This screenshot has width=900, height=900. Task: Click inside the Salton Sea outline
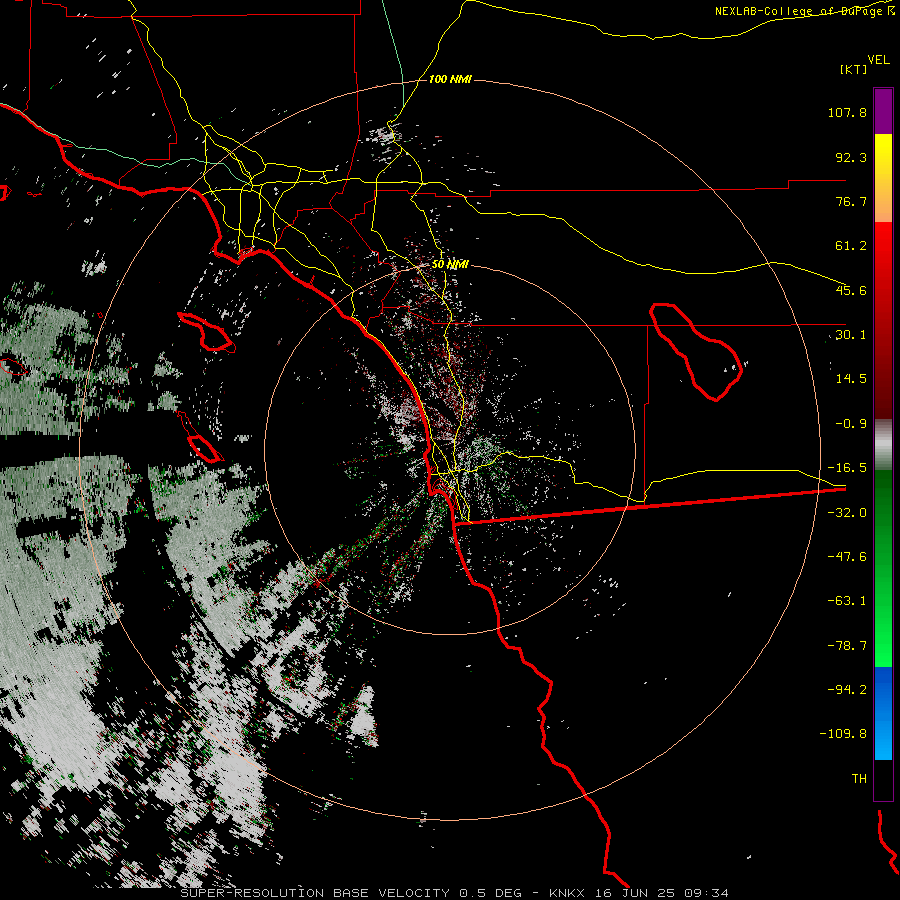(697, 350)
